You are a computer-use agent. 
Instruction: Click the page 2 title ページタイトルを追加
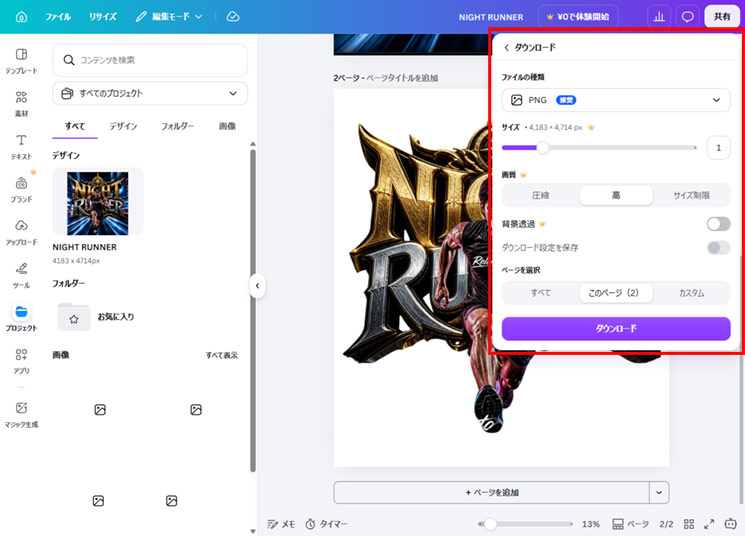pyautogui.click(x=402, y=78)
